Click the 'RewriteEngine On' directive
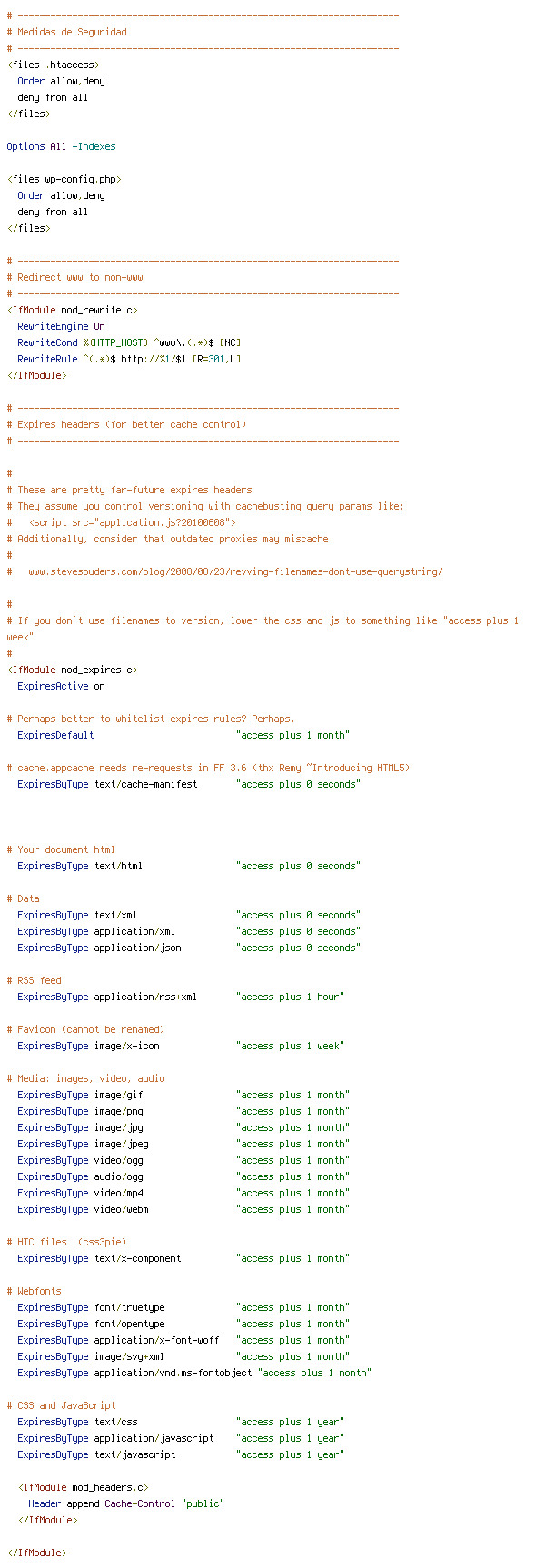Screen dimensions: 545x1568 click(61, 326)
